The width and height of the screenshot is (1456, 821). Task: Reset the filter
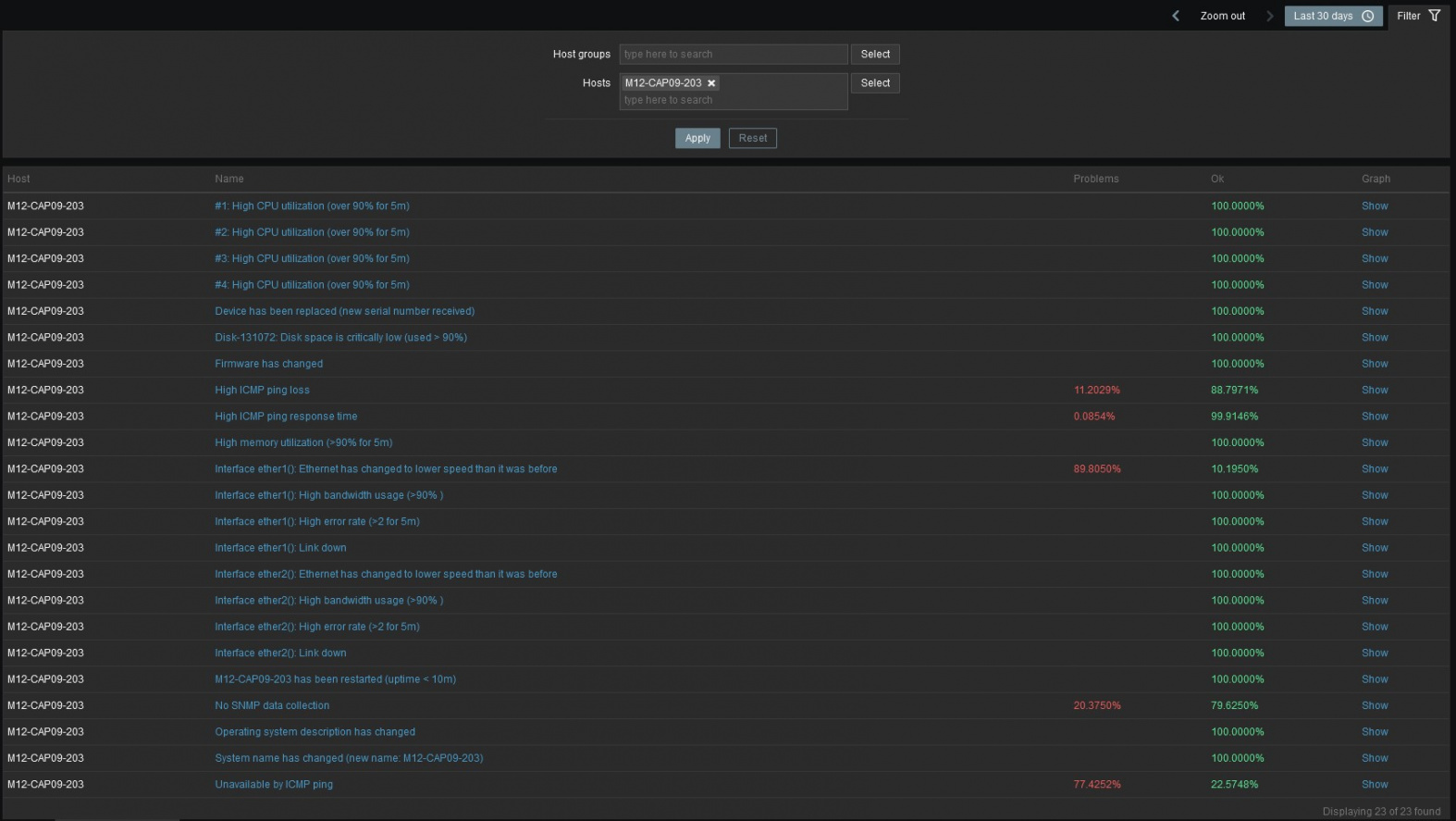(x=752, y=138)
